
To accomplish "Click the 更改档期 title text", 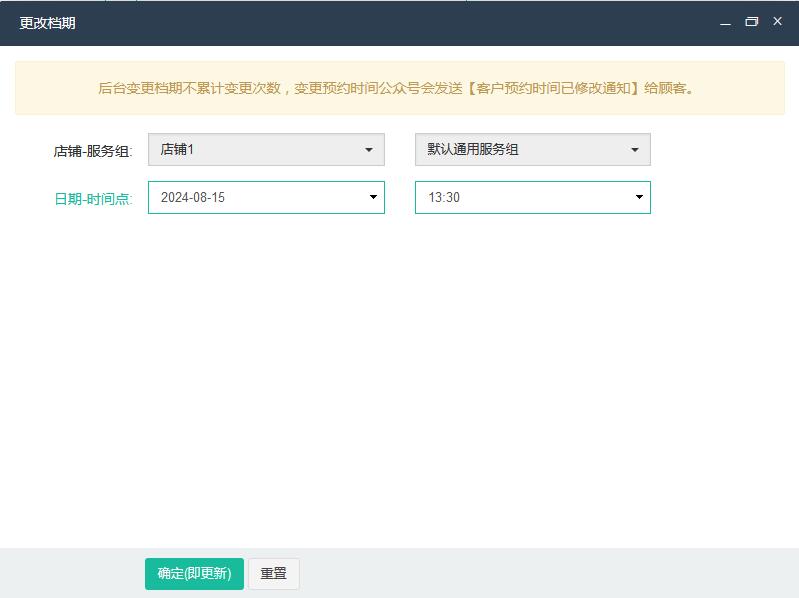I will 47,22.
